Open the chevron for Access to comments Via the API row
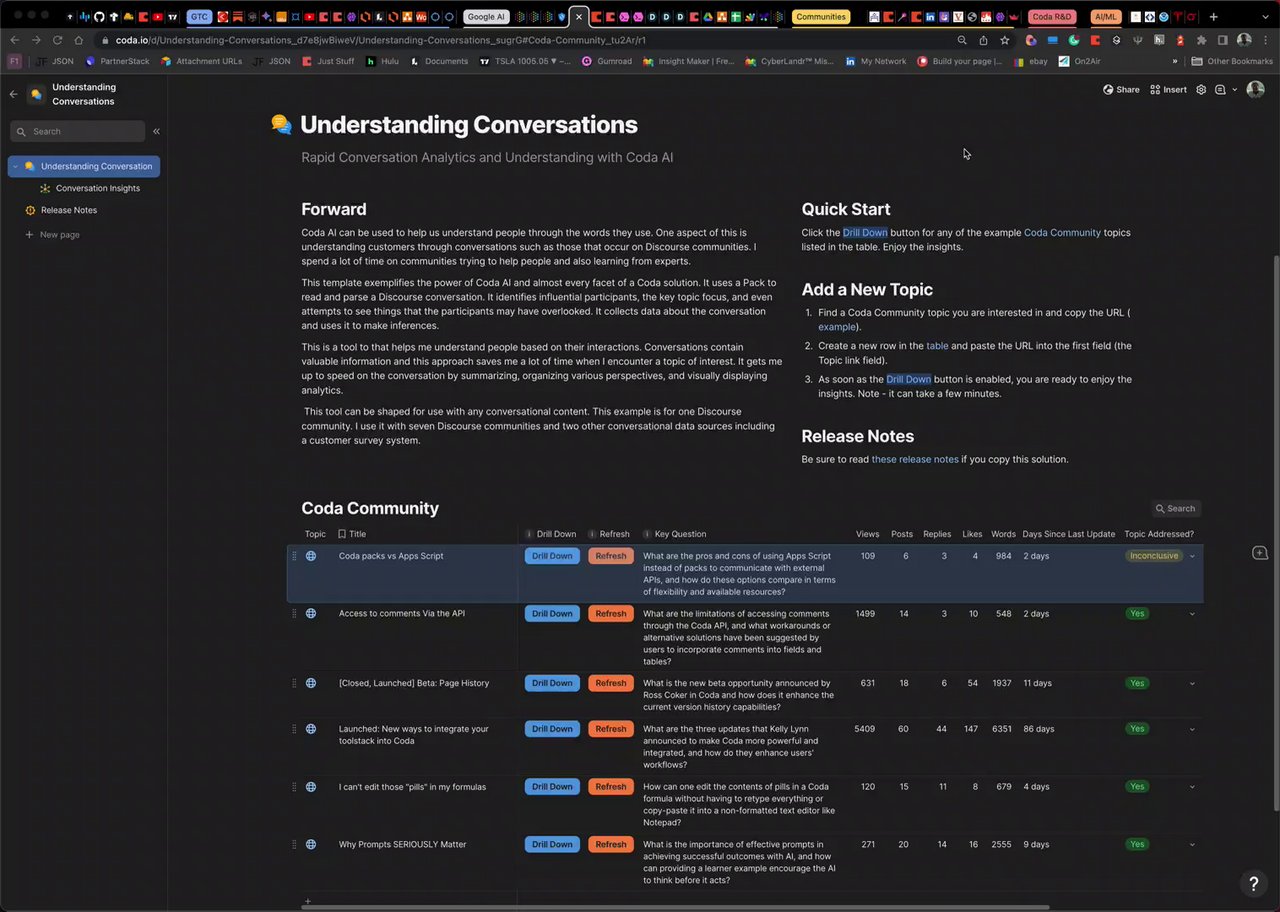 [x=1192, y=614]
